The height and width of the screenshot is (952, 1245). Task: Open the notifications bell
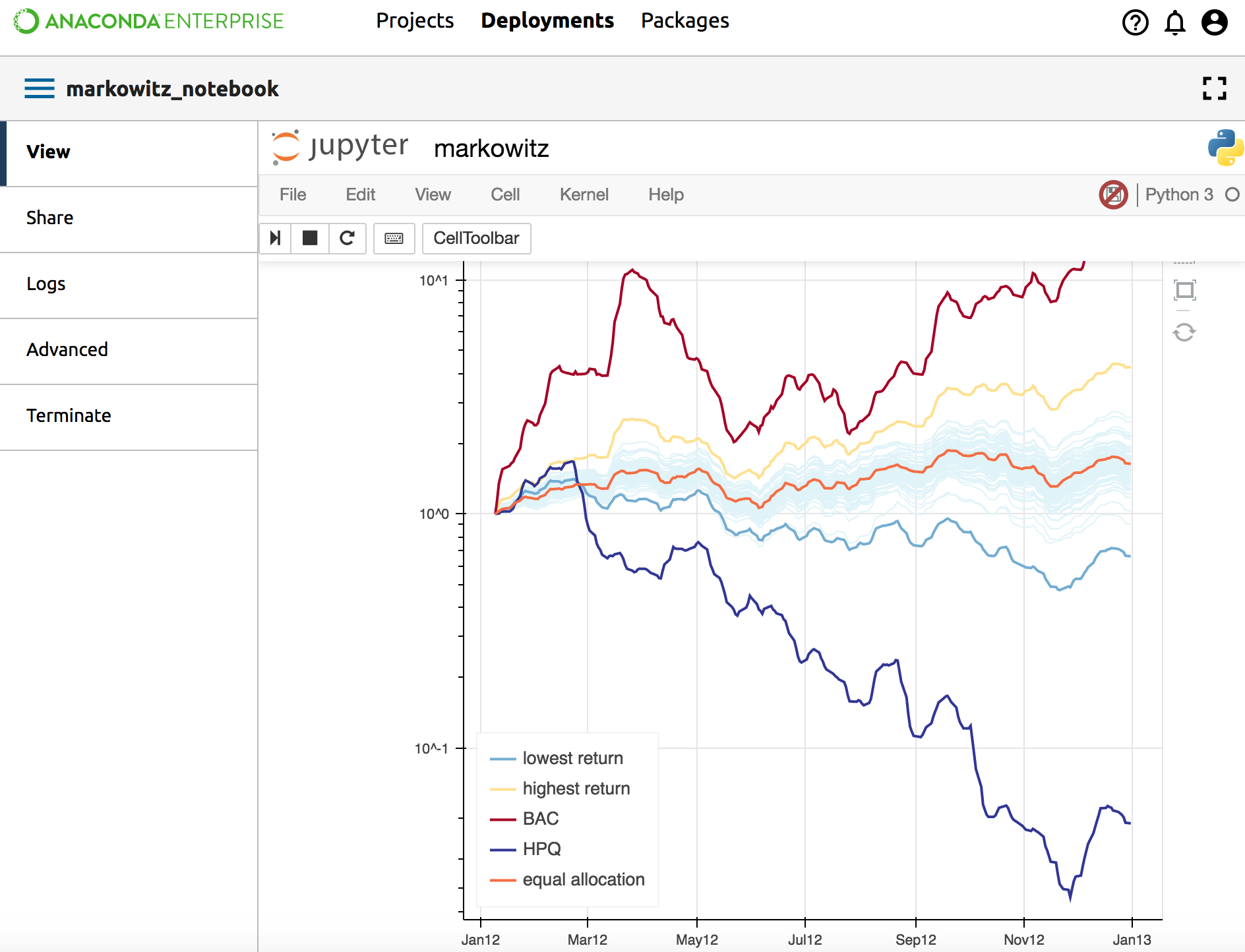(1174, 22)
